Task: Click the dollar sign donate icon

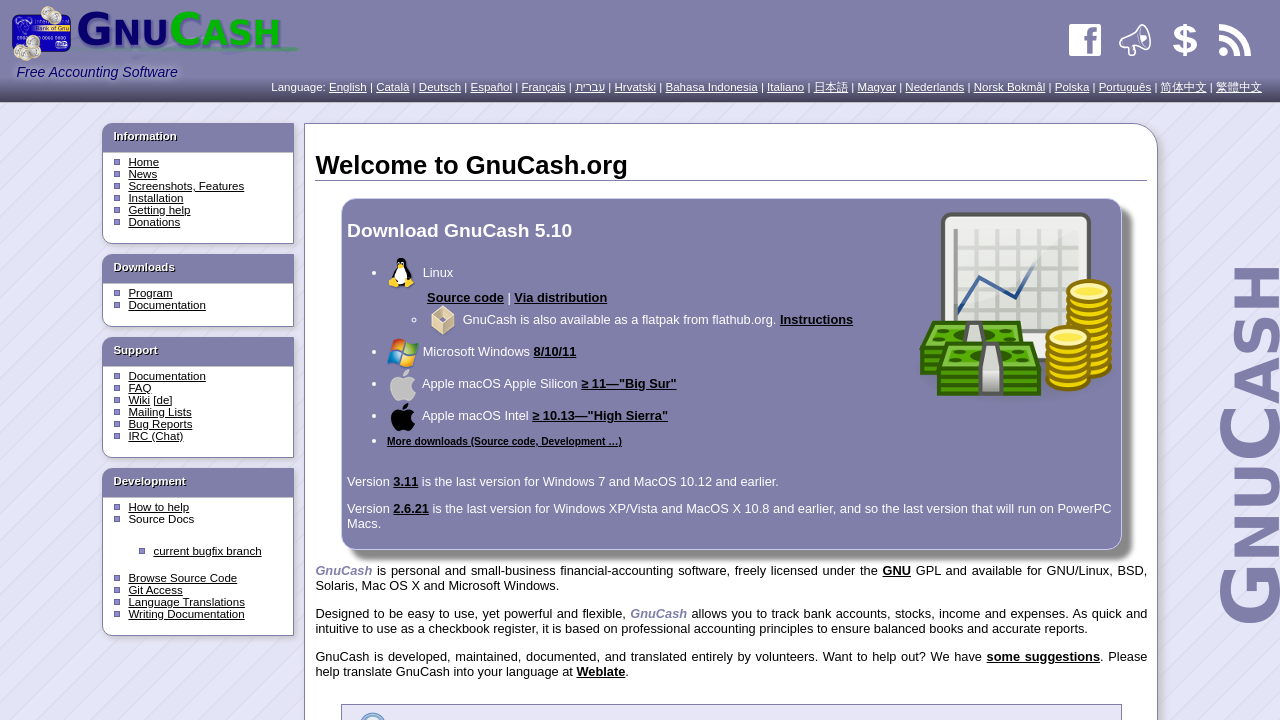Action: click(x=1185, y=40)
